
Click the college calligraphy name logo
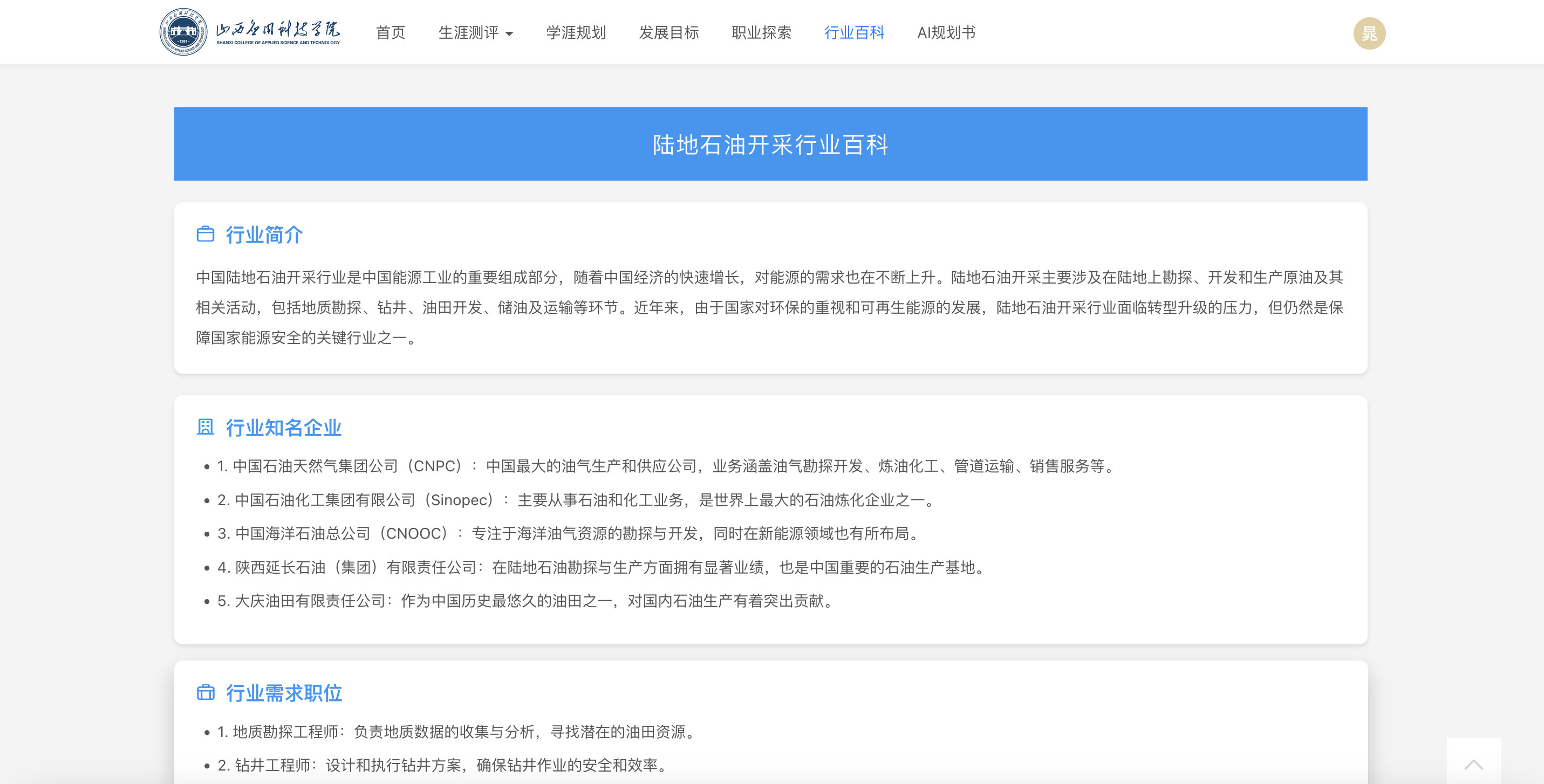(x=278, y=32)
